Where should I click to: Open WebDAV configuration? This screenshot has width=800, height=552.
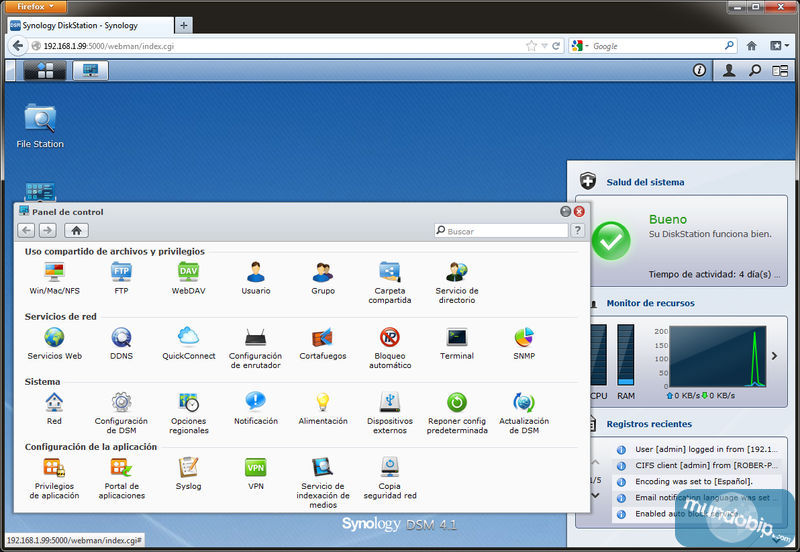coord(188,278)
